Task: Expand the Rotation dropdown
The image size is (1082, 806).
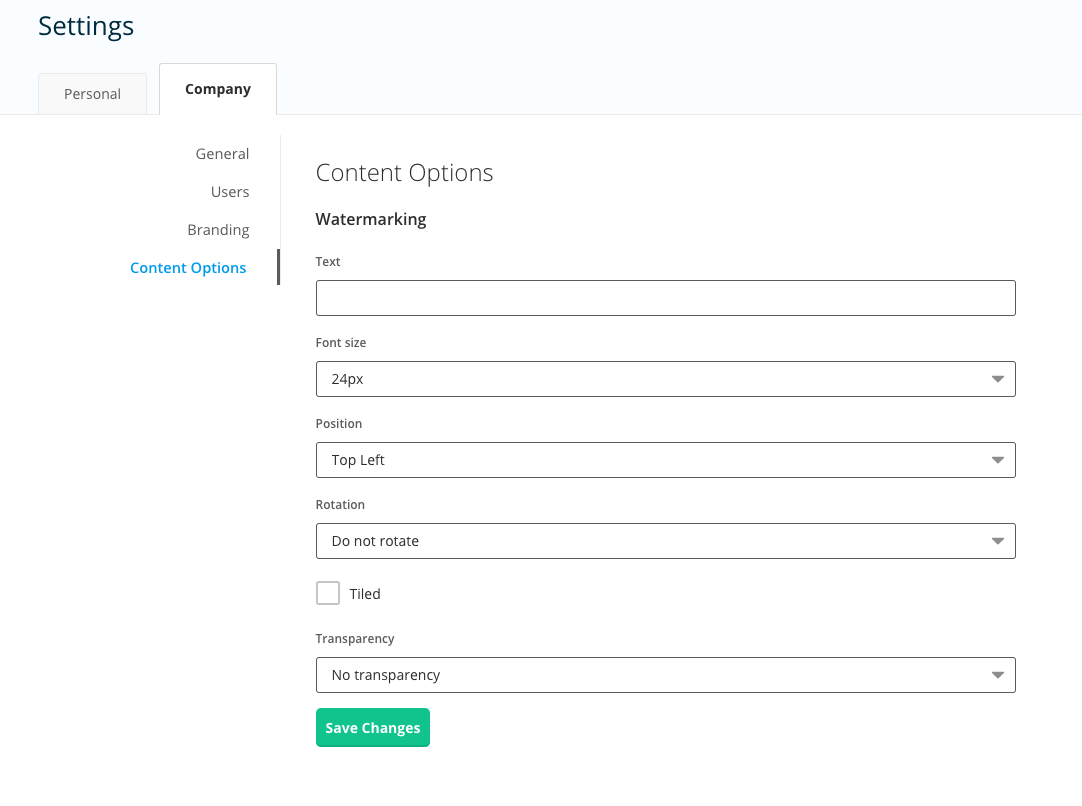Action: 666,541
